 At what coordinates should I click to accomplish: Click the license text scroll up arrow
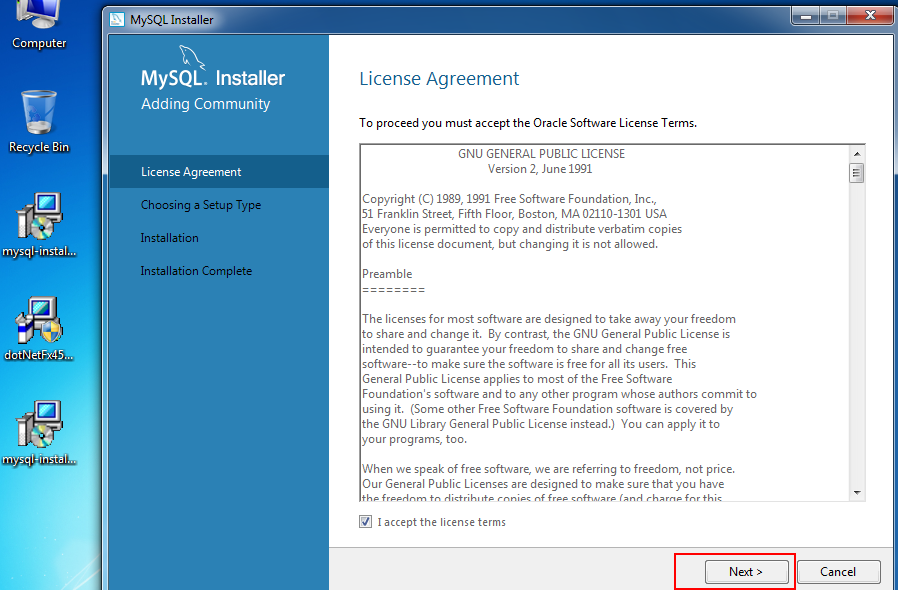857,154
